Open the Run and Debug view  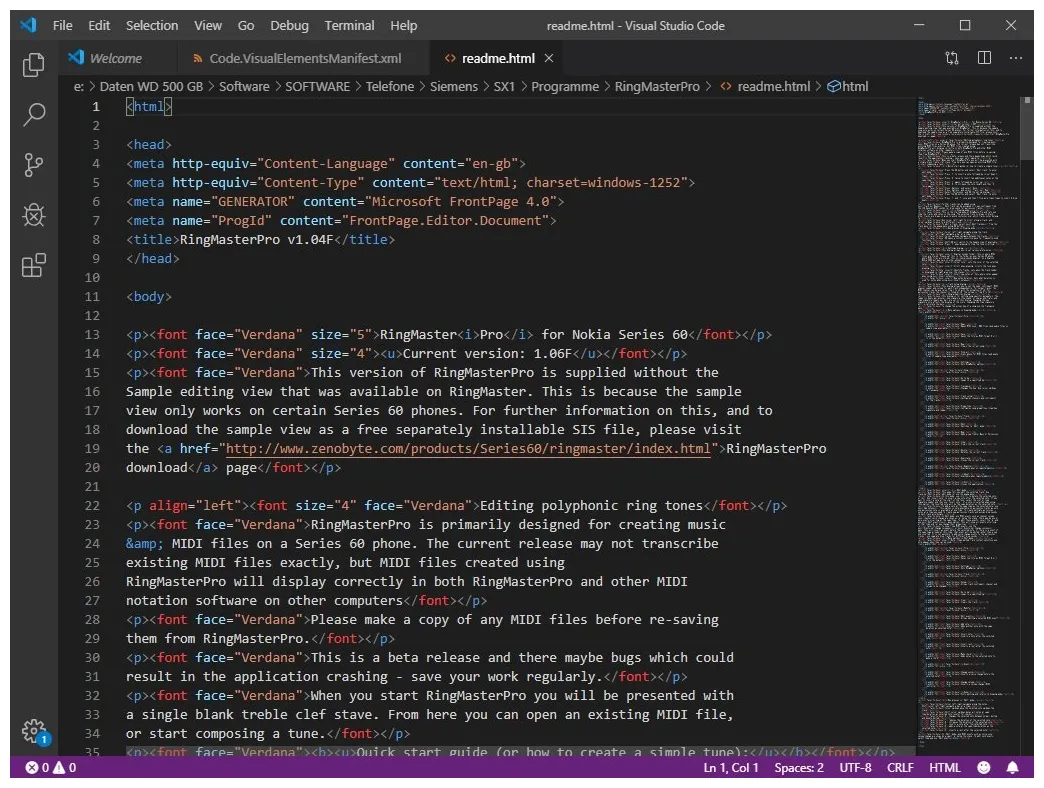coord(33,214)
